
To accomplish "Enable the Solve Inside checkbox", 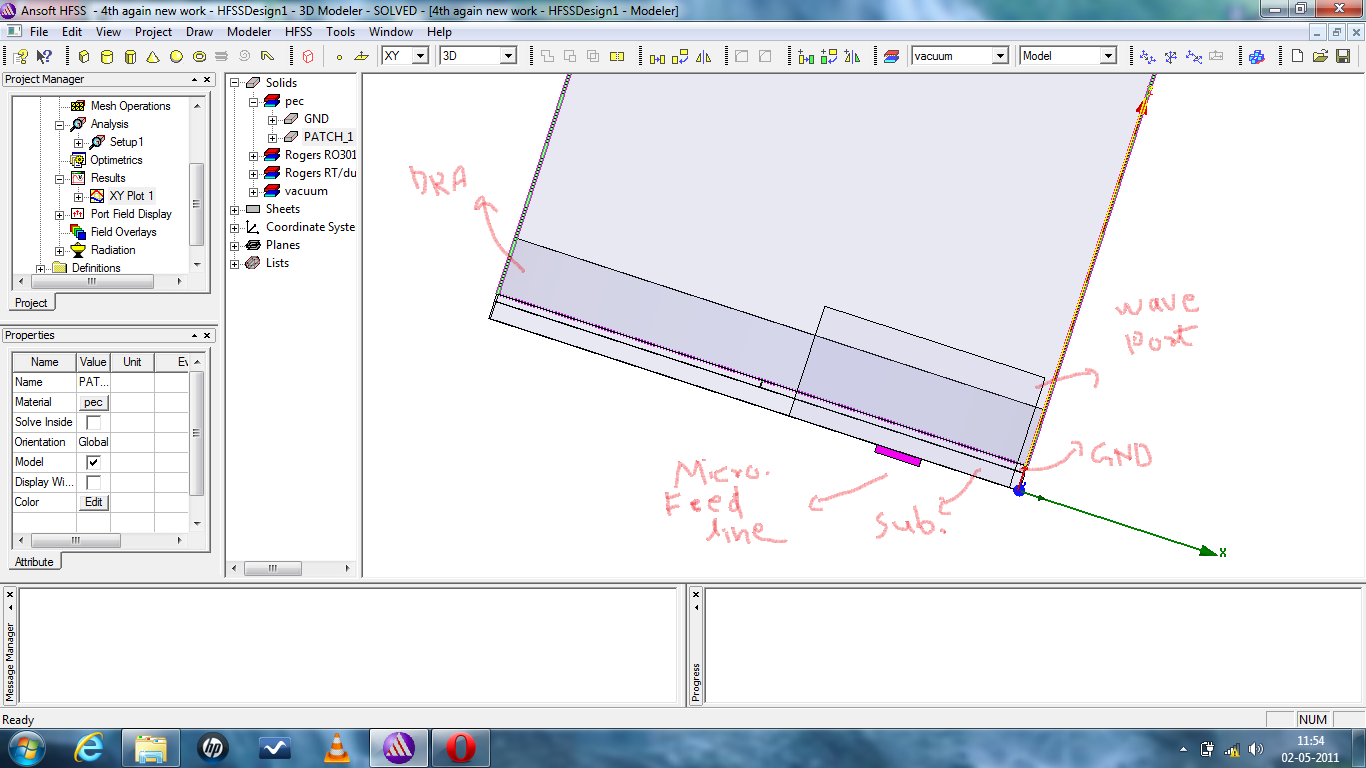I will [x=93, y=422].
